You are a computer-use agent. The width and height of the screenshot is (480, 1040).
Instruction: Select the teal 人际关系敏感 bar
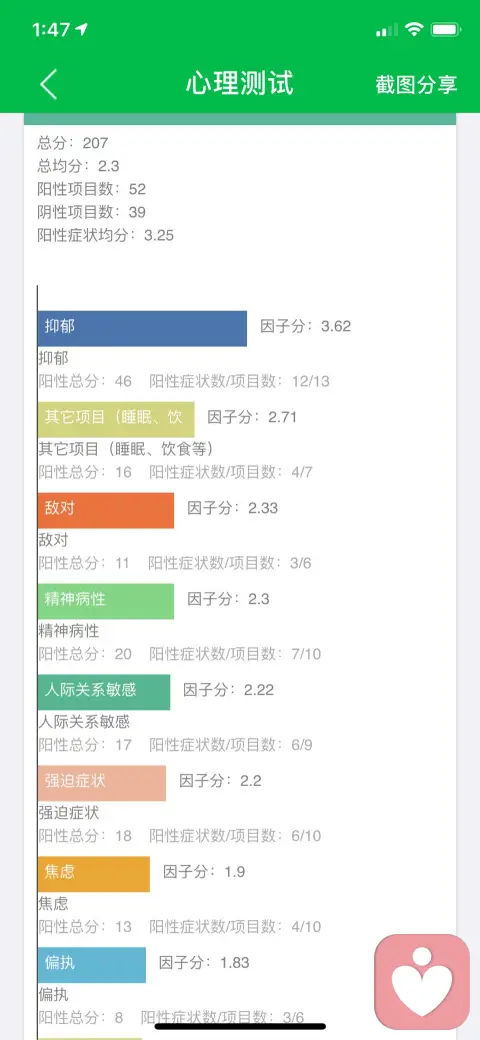coord(104,692)
